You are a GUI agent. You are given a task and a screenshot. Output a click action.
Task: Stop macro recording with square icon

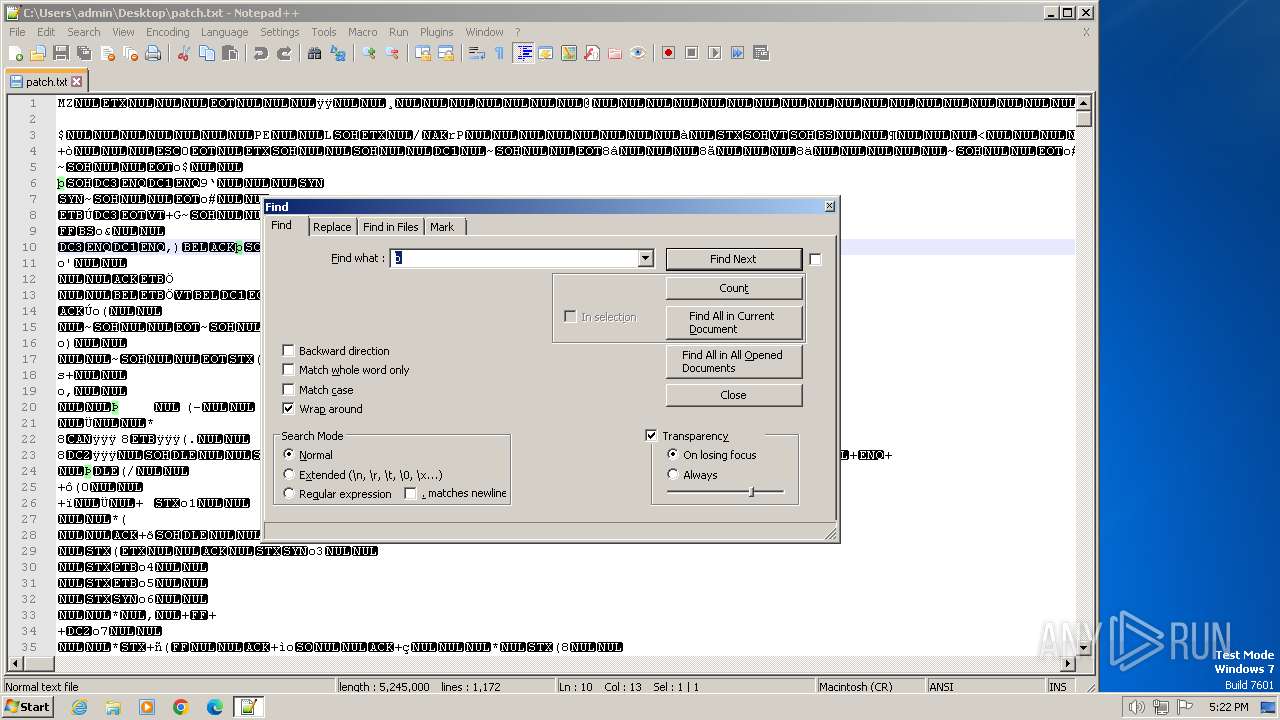pos(692,53)
